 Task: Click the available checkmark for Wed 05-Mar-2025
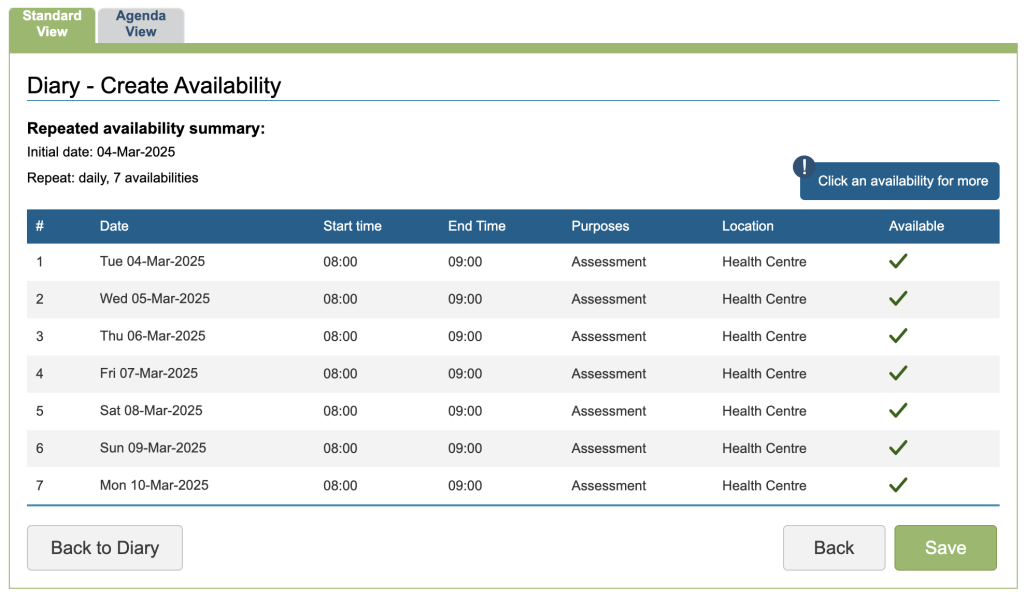[x=898, y=298]
